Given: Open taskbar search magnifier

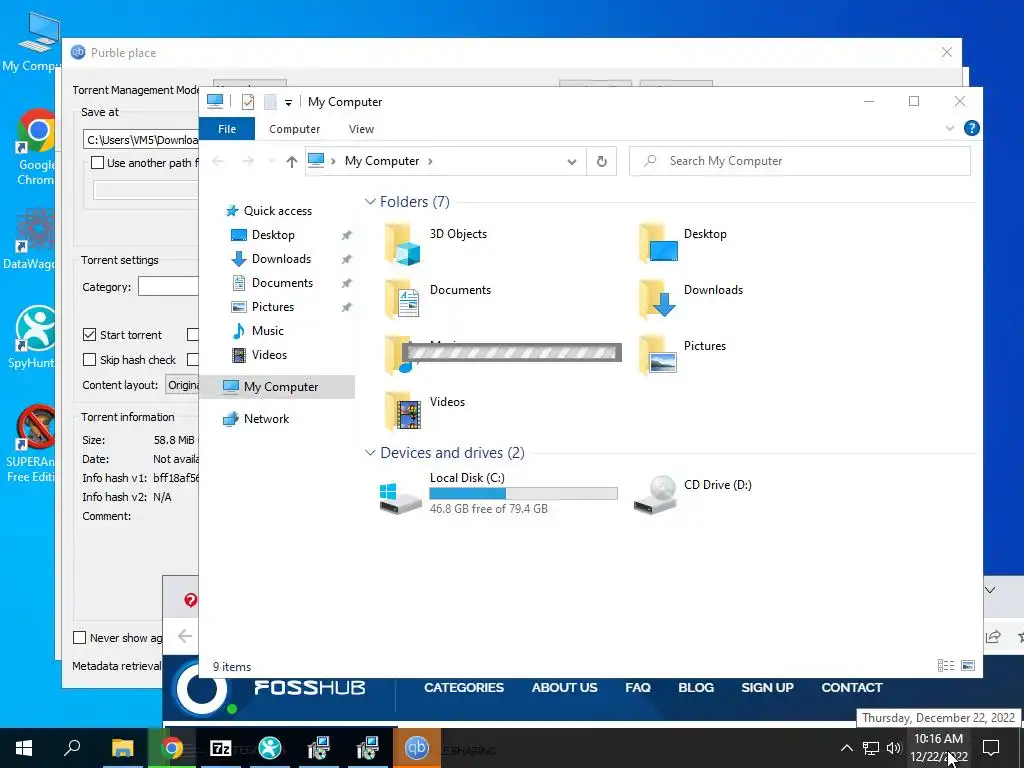Looking at the screenshot, I should (72, 748).
